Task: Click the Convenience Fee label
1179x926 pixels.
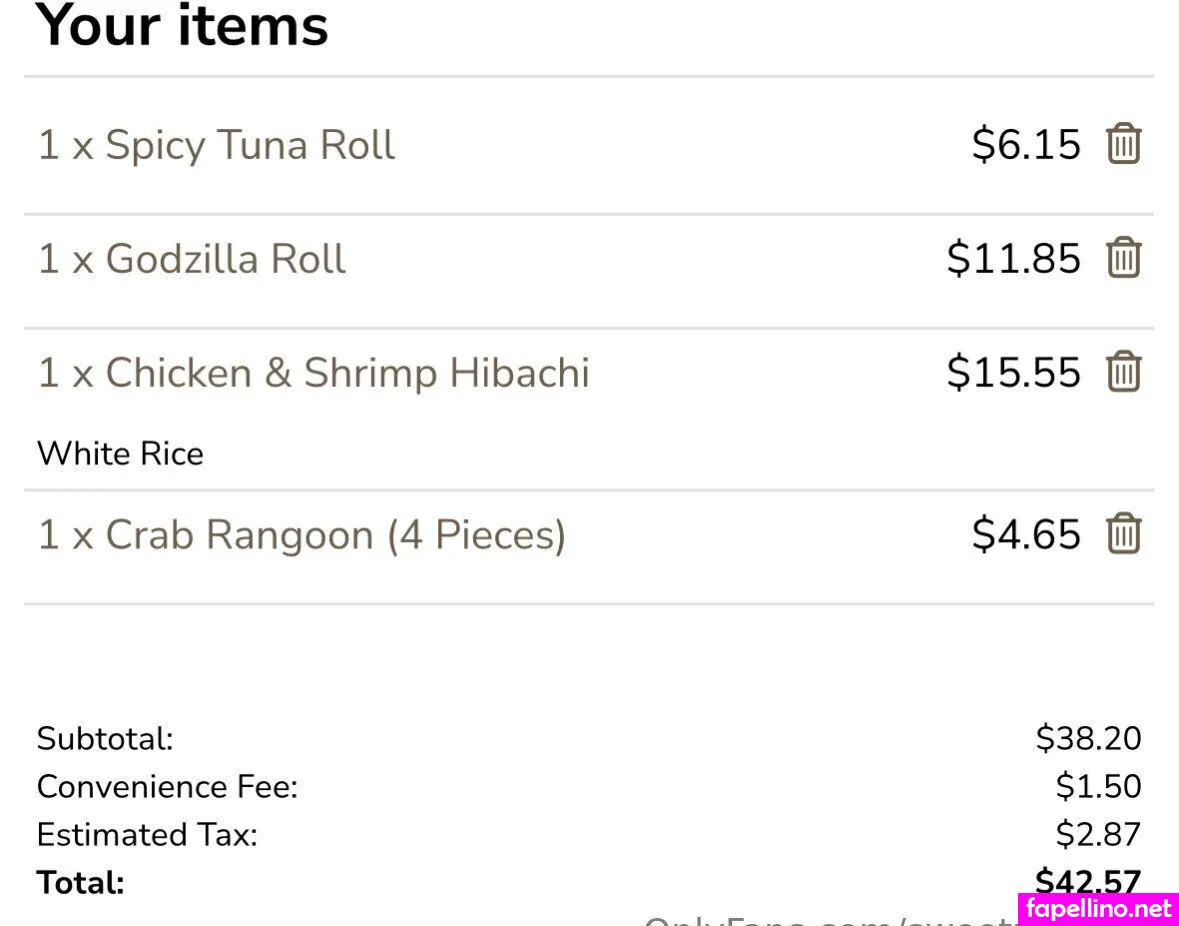Action: [x=167, y=787]
